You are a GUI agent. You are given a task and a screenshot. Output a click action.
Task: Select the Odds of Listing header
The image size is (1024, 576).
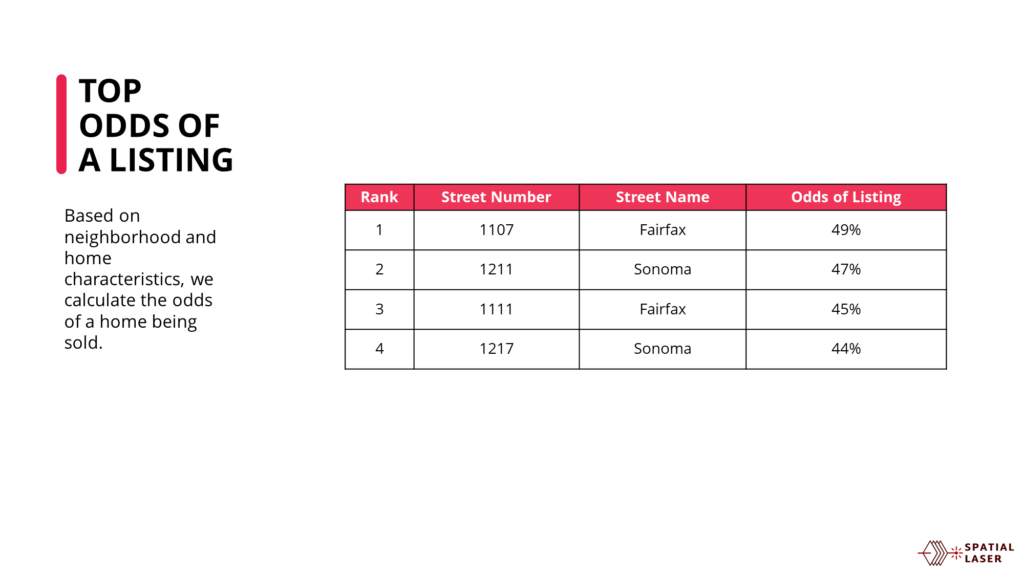pyautogui.click(x=846, y=197)
